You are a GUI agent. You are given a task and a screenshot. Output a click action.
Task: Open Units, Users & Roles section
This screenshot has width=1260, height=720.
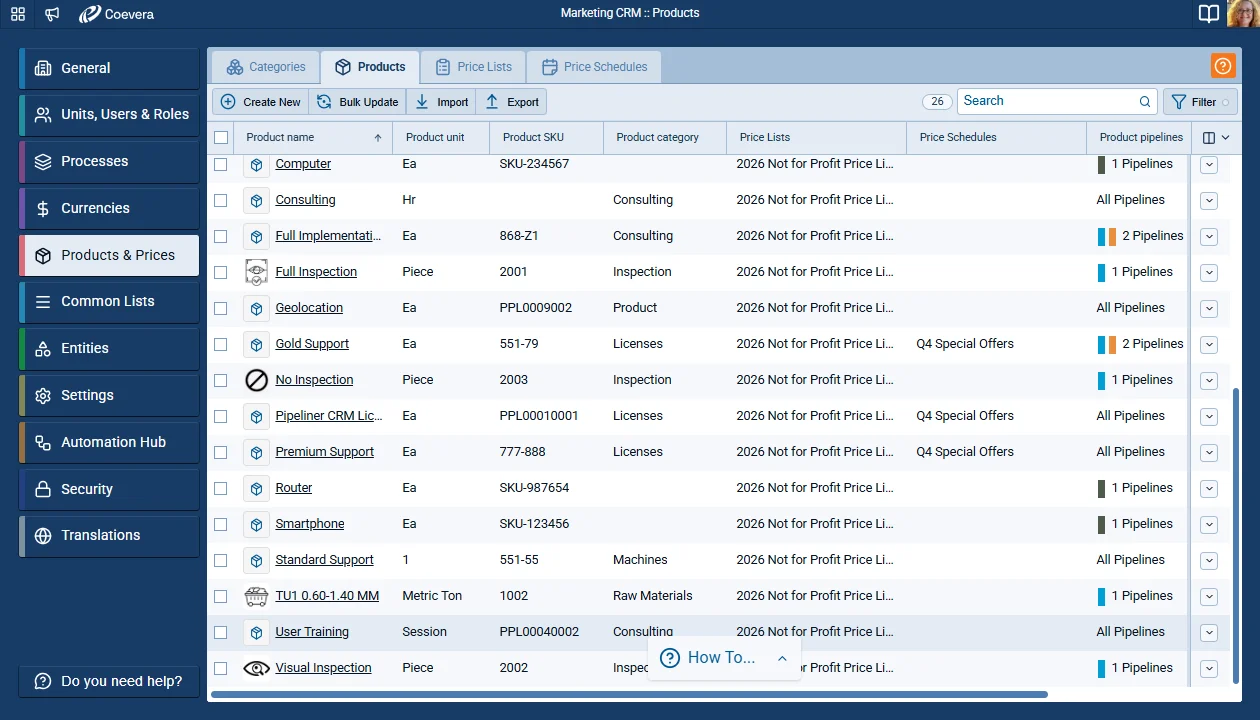pyautogui.click(x=109, y=114)
